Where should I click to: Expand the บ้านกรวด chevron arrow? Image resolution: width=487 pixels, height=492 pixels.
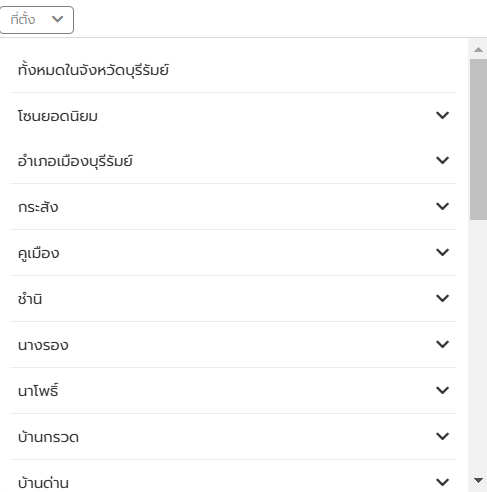point(442,436)
